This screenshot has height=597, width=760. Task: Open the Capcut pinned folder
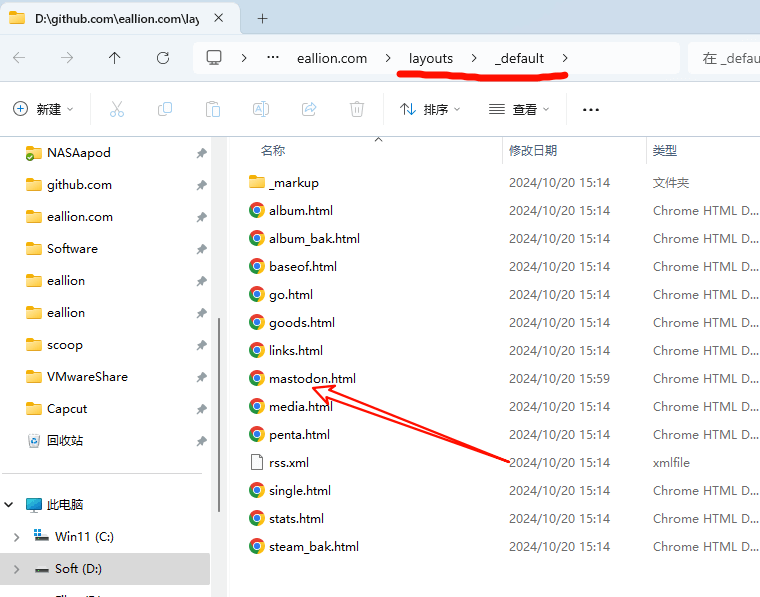click(67, 408)
